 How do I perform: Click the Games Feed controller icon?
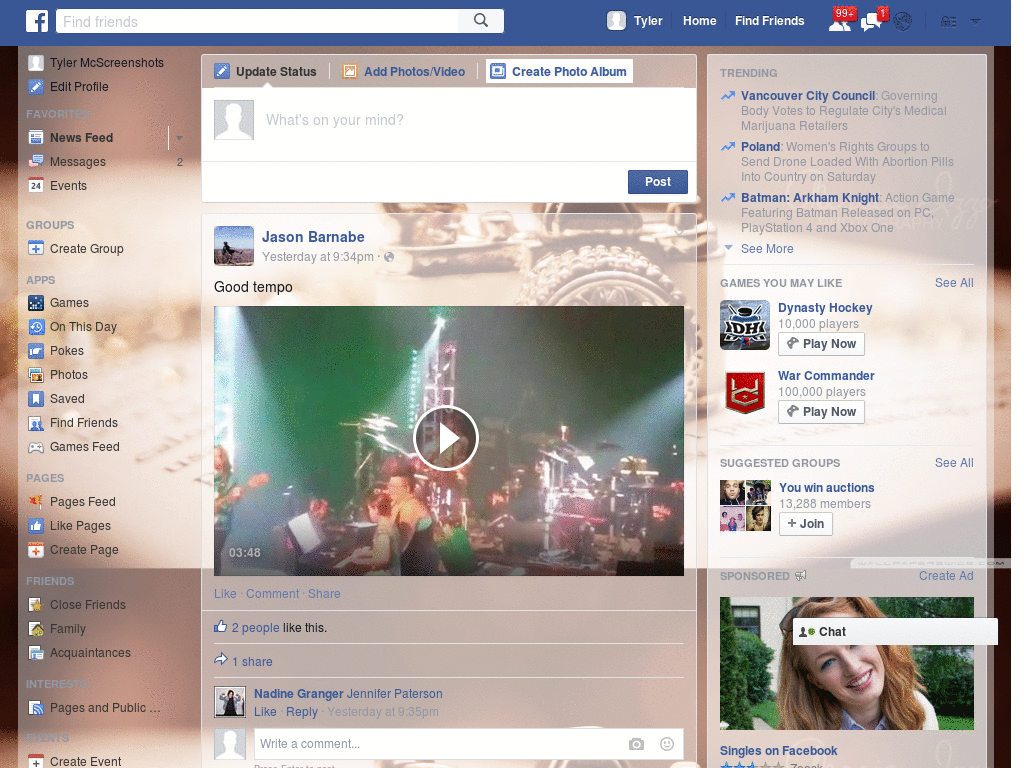click(x=36, y=447)
